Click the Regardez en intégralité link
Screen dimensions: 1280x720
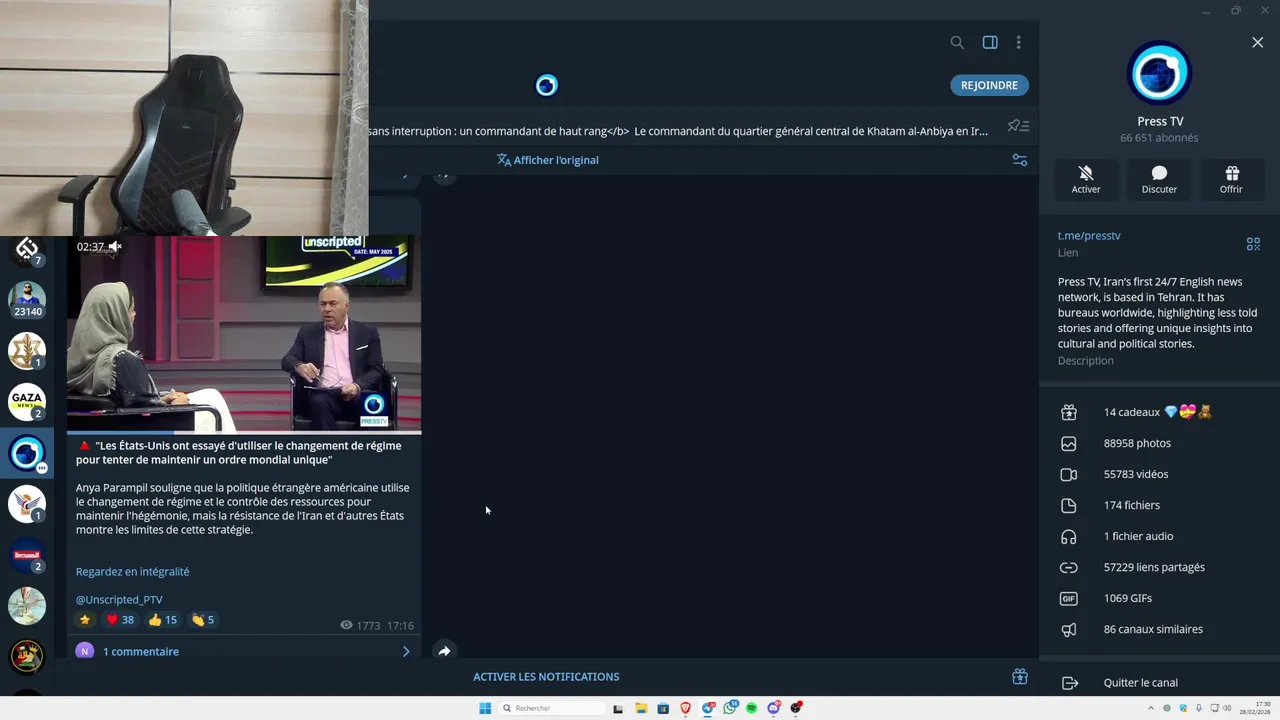click(x=132, y=572)
